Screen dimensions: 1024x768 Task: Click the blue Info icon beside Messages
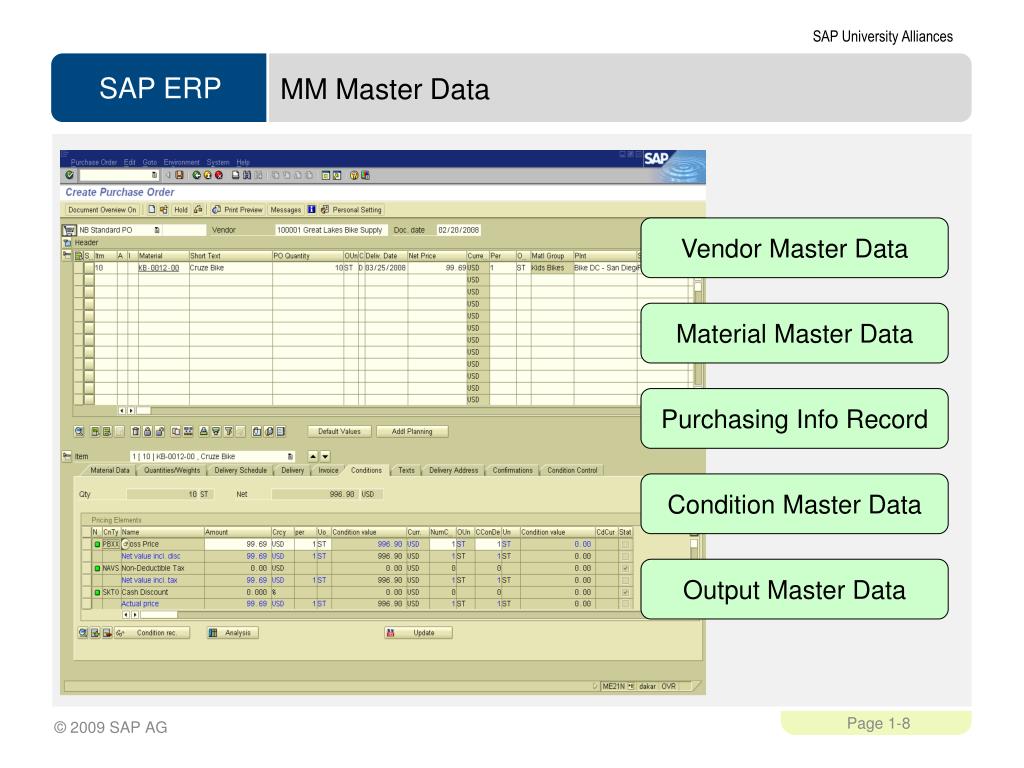312,210
